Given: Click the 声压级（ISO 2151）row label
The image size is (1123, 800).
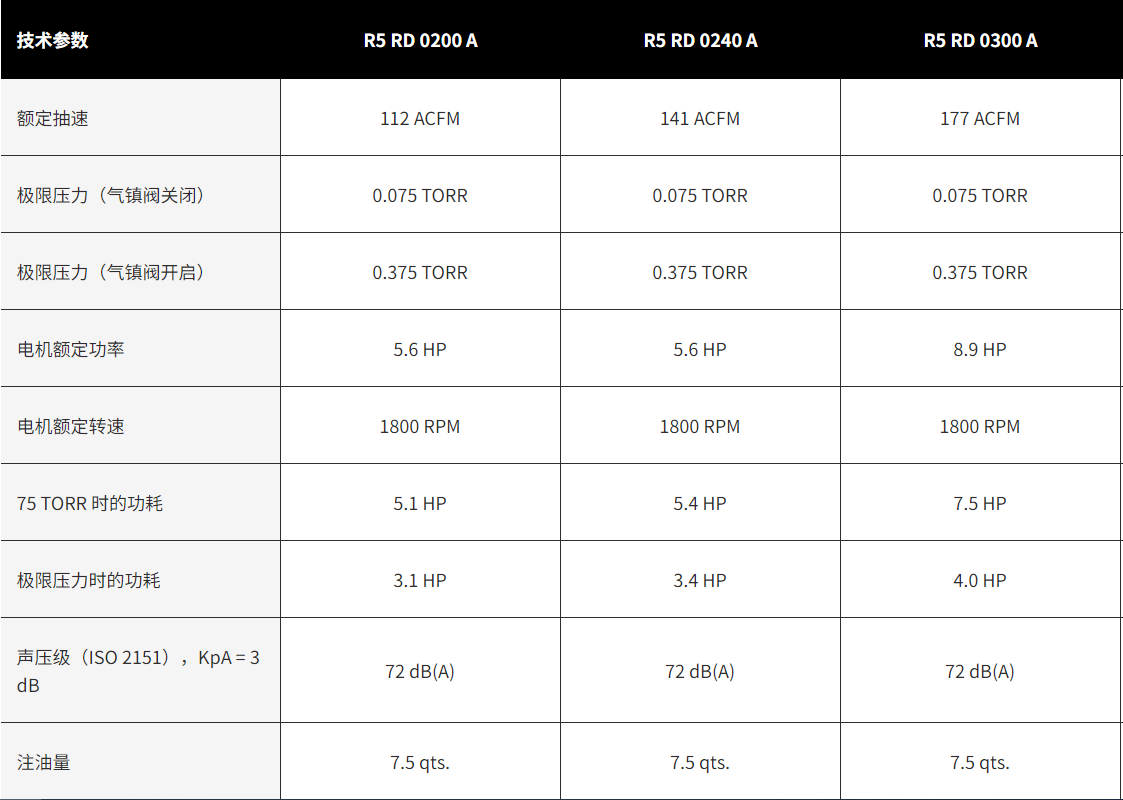Looking at the screenshot, I should point(138,671).
